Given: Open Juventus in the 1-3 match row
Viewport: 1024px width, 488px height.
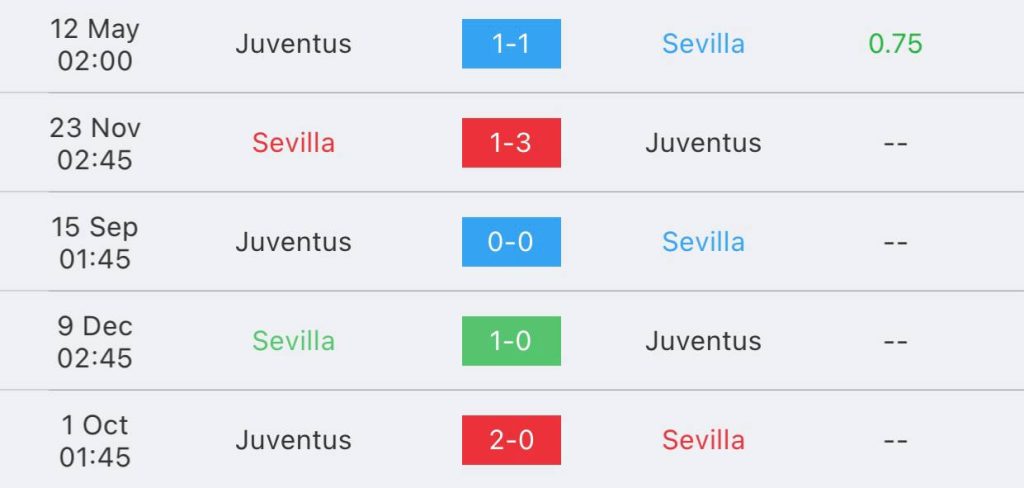Looking at the screenshot, I should 703,143.
